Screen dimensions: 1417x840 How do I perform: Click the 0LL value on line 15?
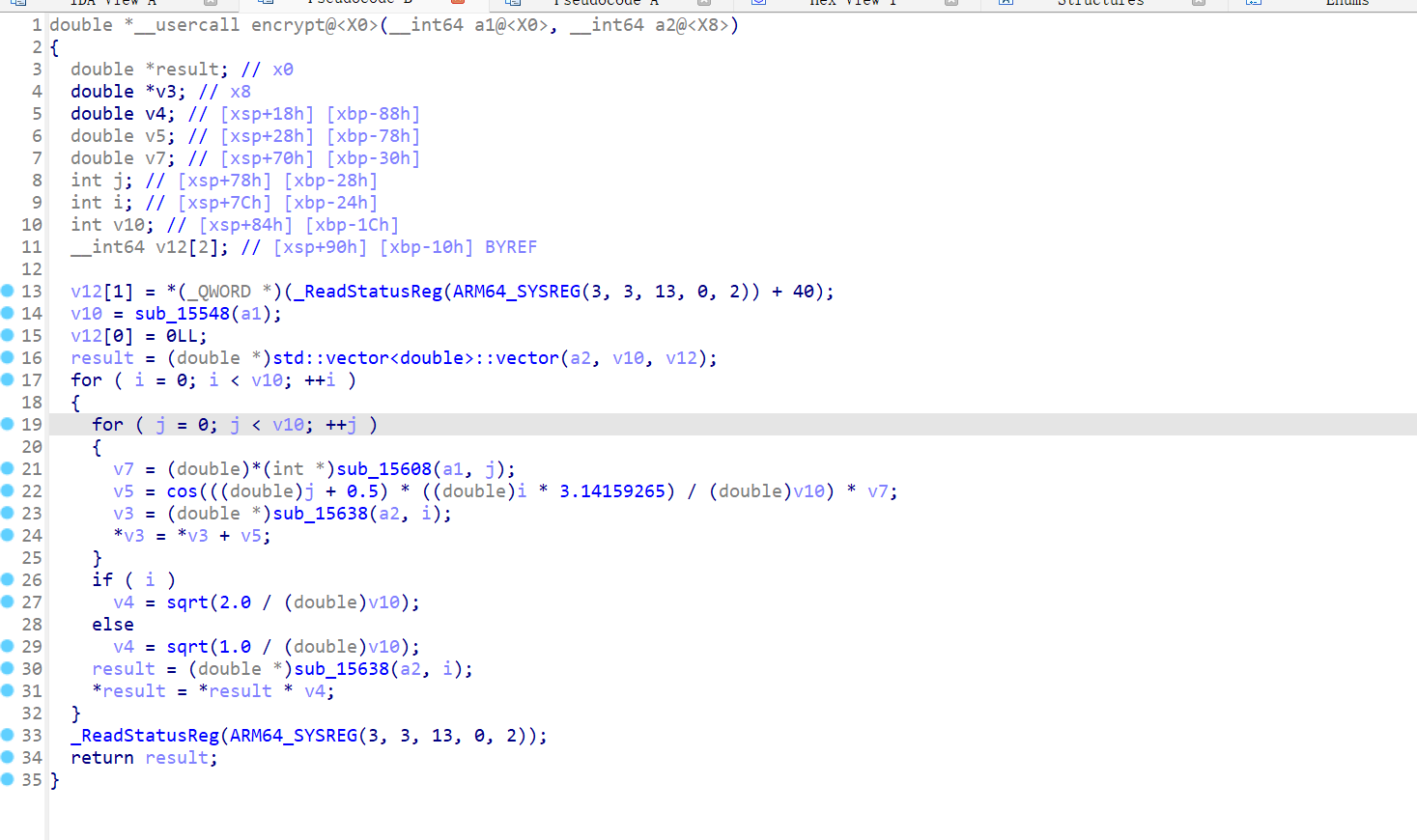pos(183,336)
